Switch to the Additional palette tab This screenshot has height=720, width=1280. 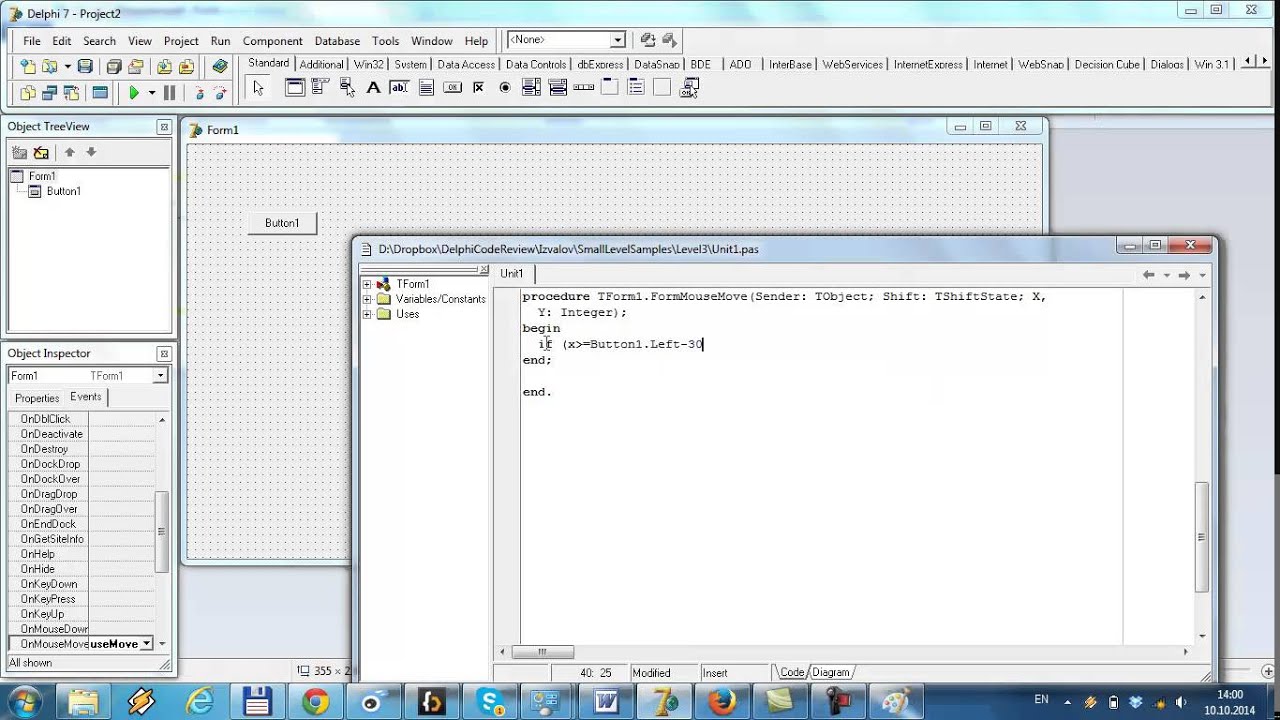coord(321,64)
